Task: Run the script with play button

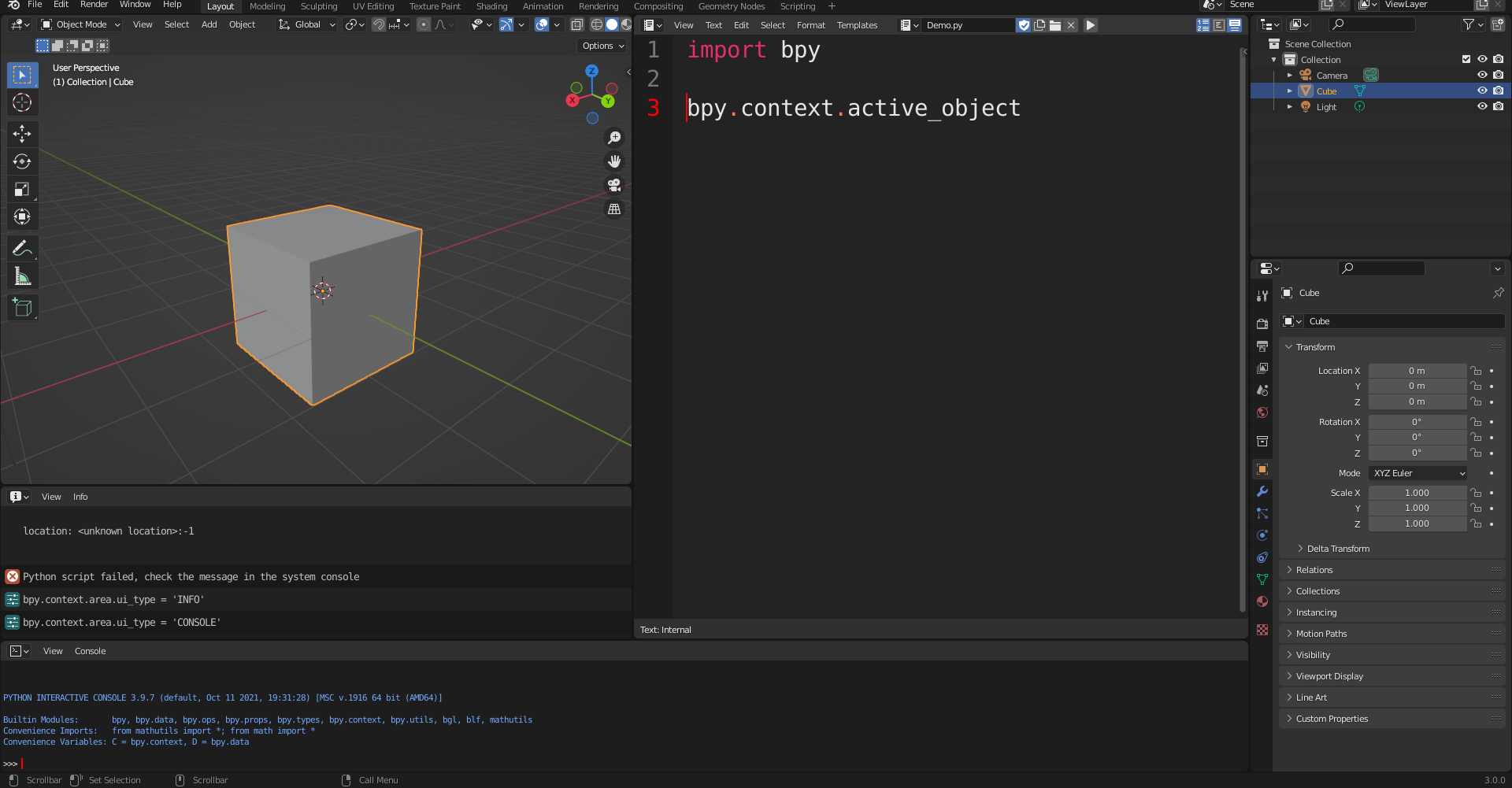Action: click(1091, 25)
